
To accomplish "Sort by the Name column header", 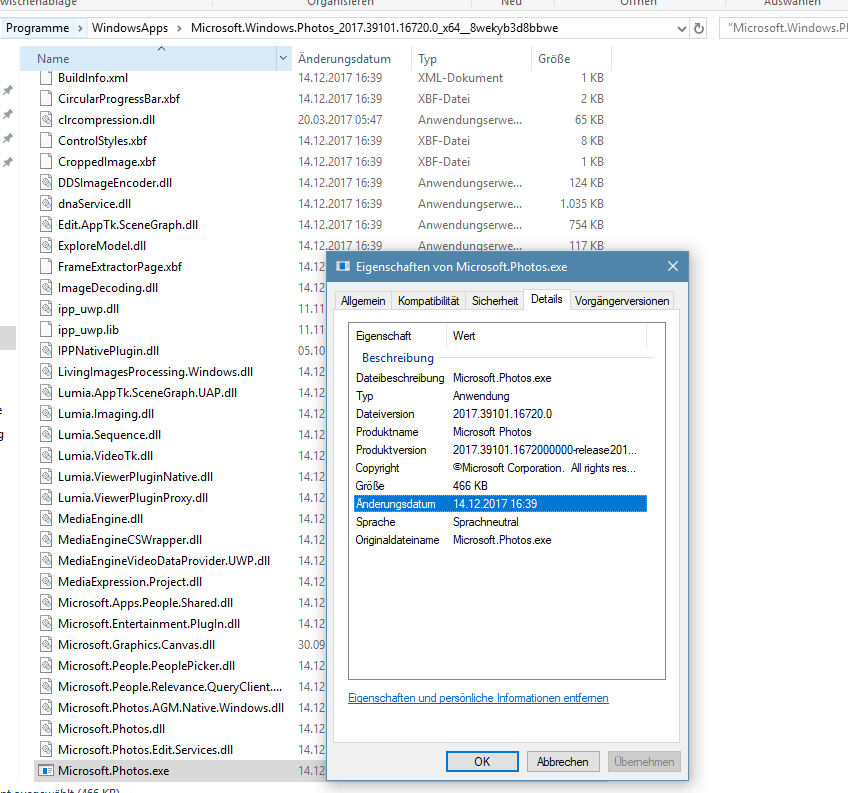I will tap(149, 58).
